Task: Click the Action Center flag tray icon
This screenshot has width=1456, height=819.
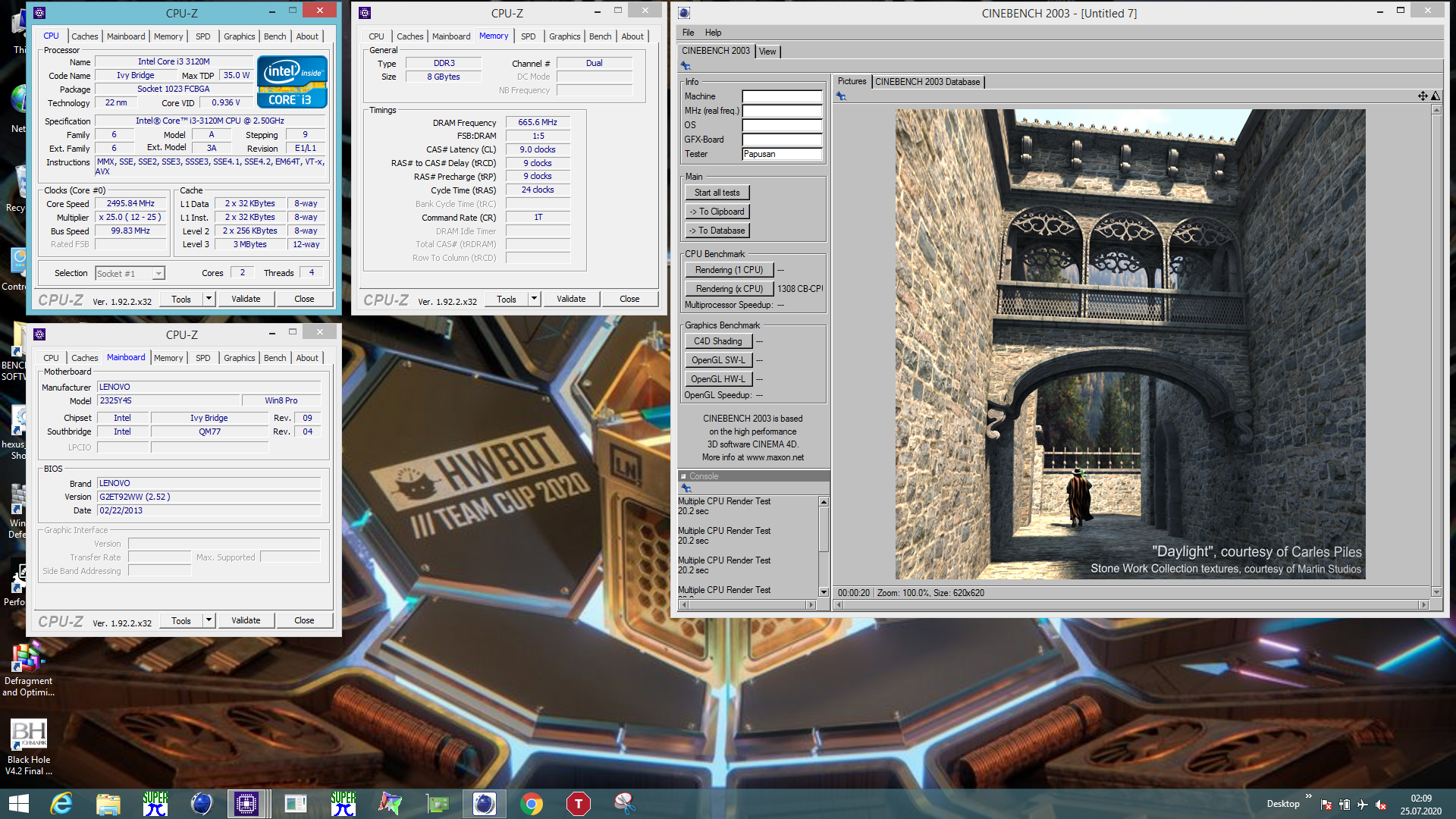Action: point(1326,805)
